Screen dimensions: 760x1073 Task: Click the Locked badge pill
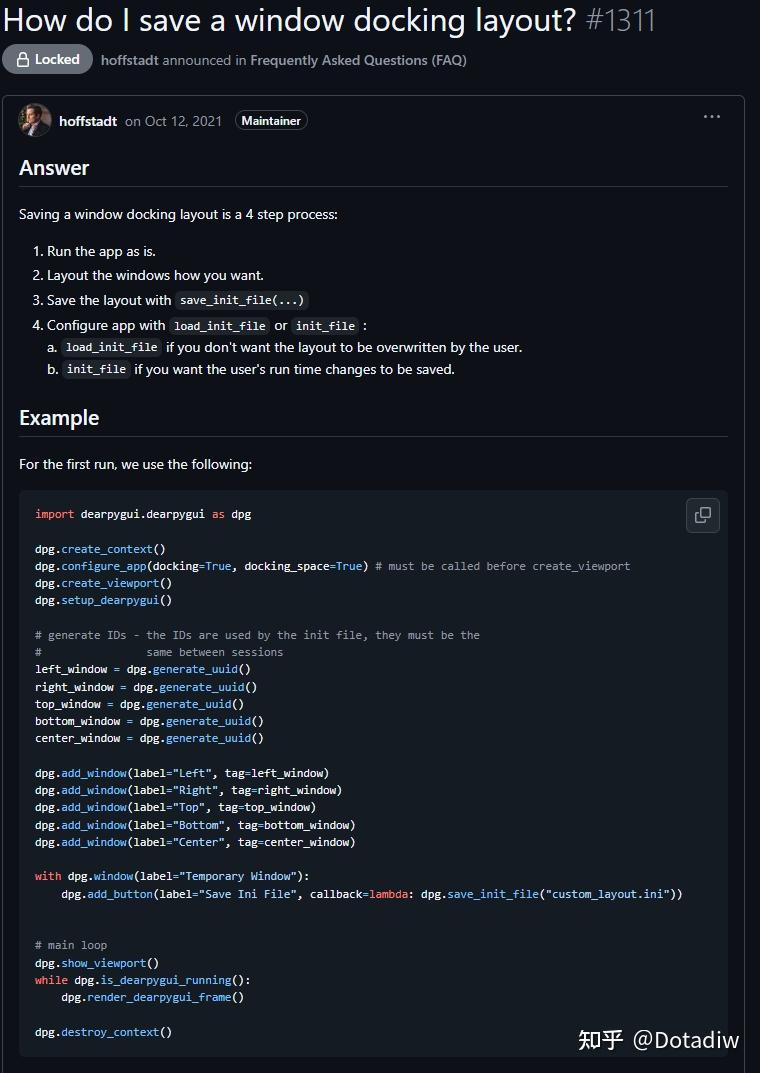pos(47,59)
